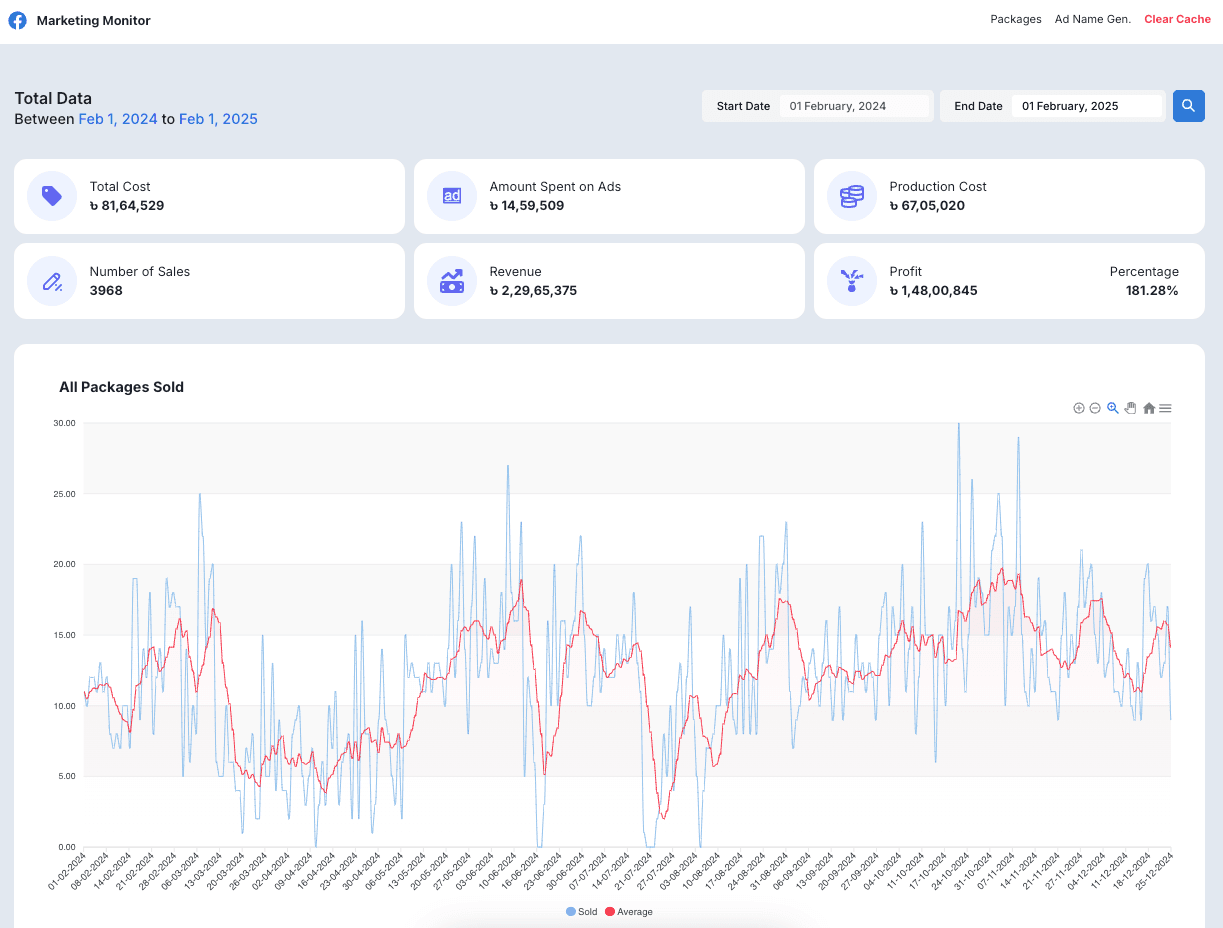
Task: Enable the chart panning hand tool
Action: [1131, 408]
